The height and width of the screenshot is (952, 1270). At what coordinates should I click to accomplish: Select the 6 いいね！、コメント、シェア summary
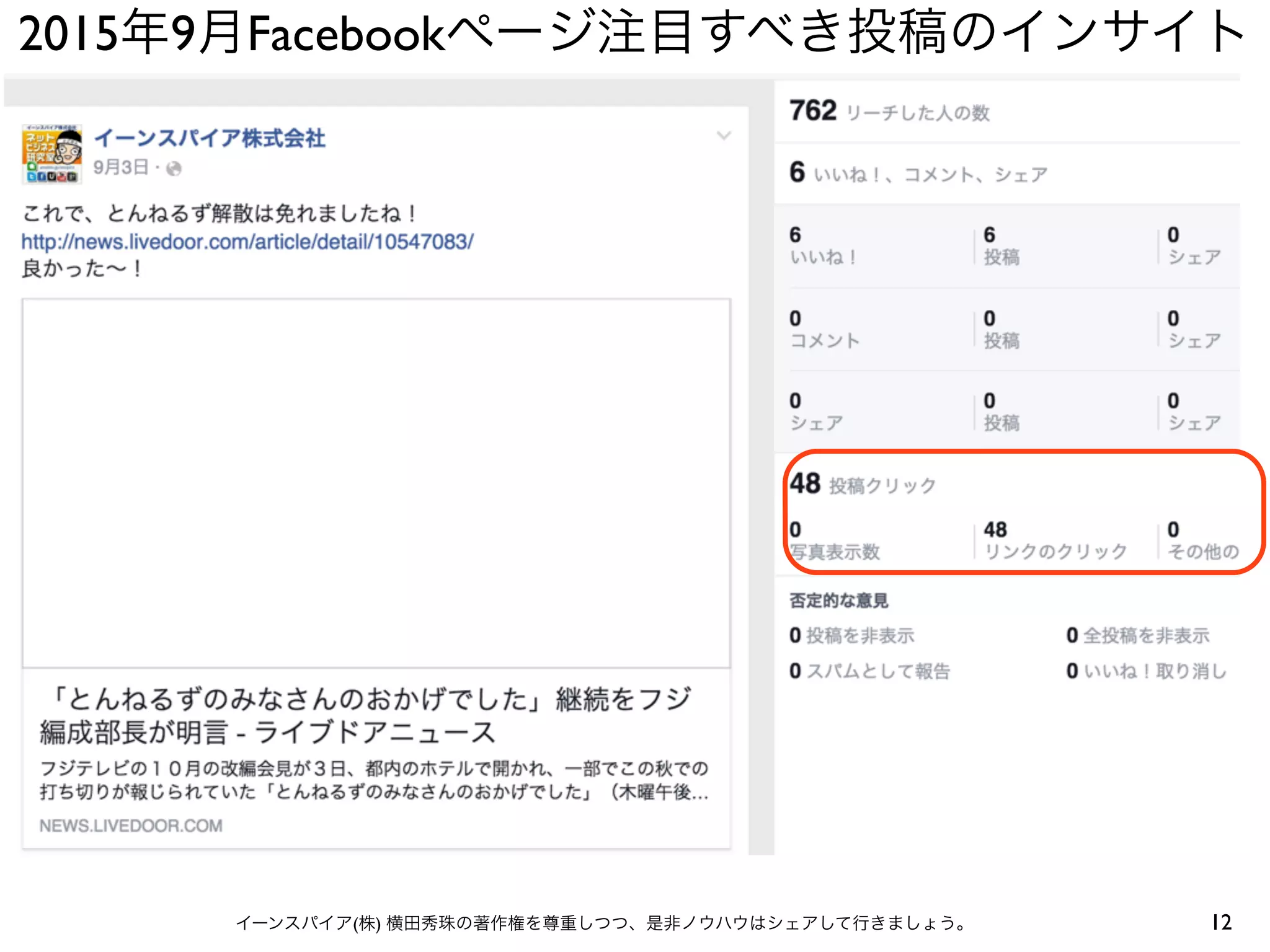[x=918, y=173]
